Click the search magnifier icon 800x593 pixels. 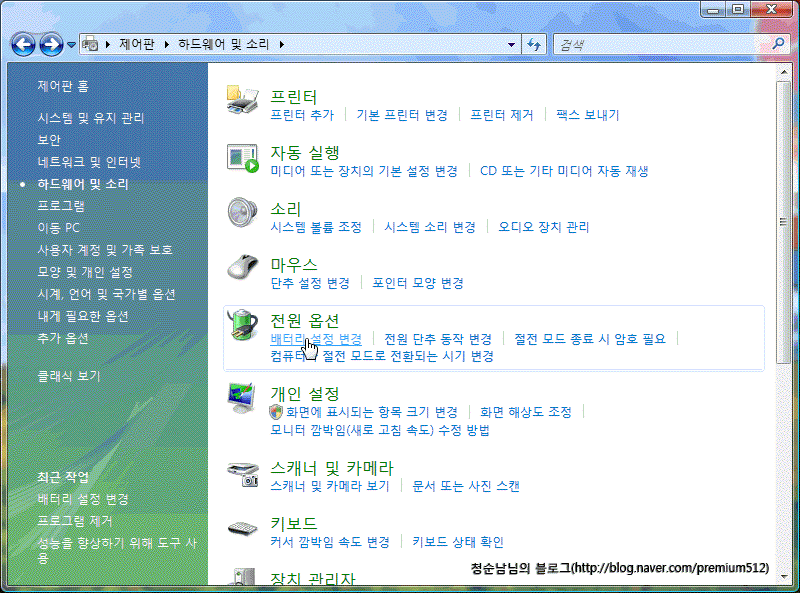coord(779,44)
